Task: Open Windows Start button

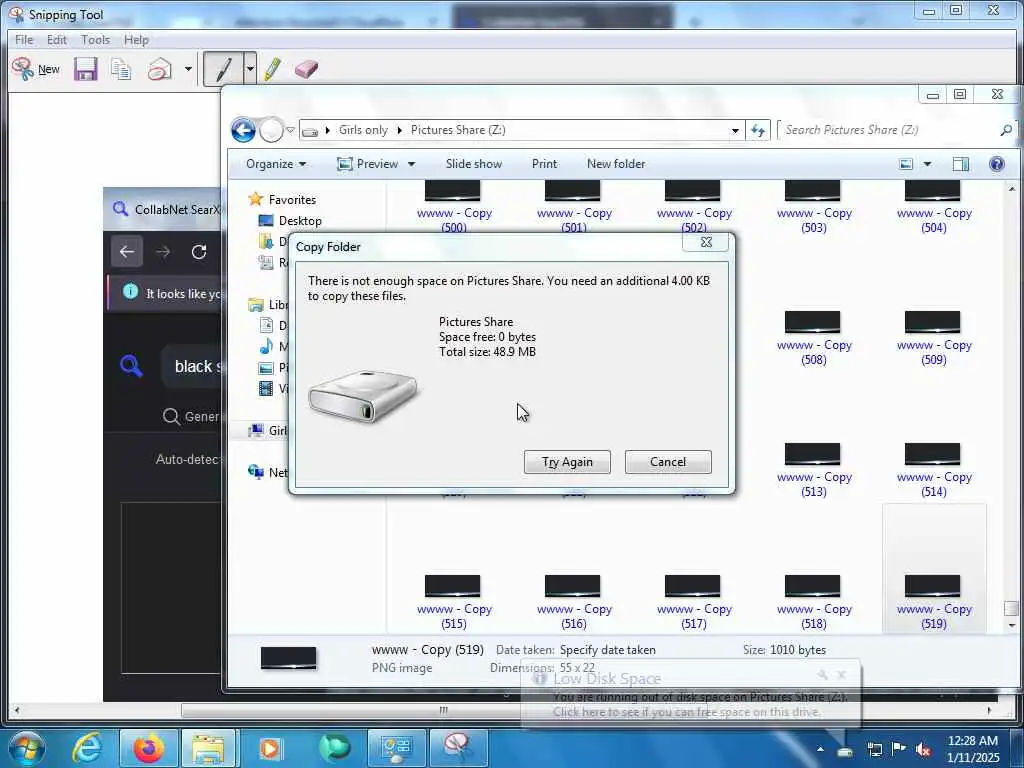Action: pyautogui.click(x=25, y=748)
